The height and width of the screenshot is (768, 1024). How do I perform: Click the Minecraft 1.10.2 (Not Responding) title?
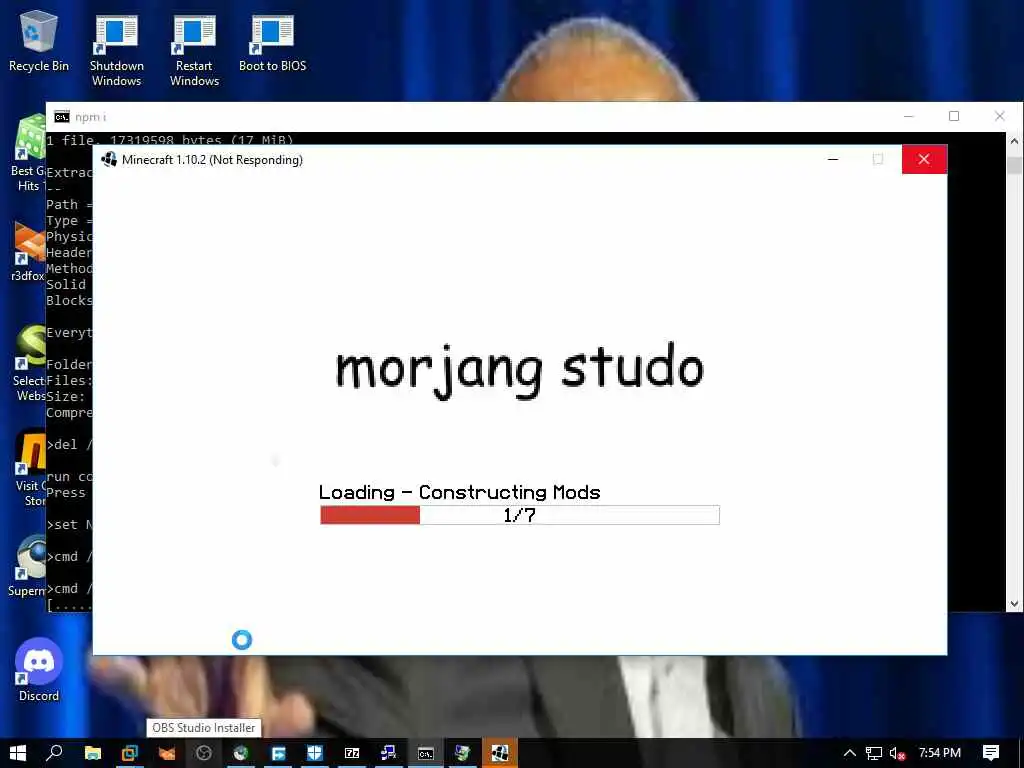click(212, 160)
